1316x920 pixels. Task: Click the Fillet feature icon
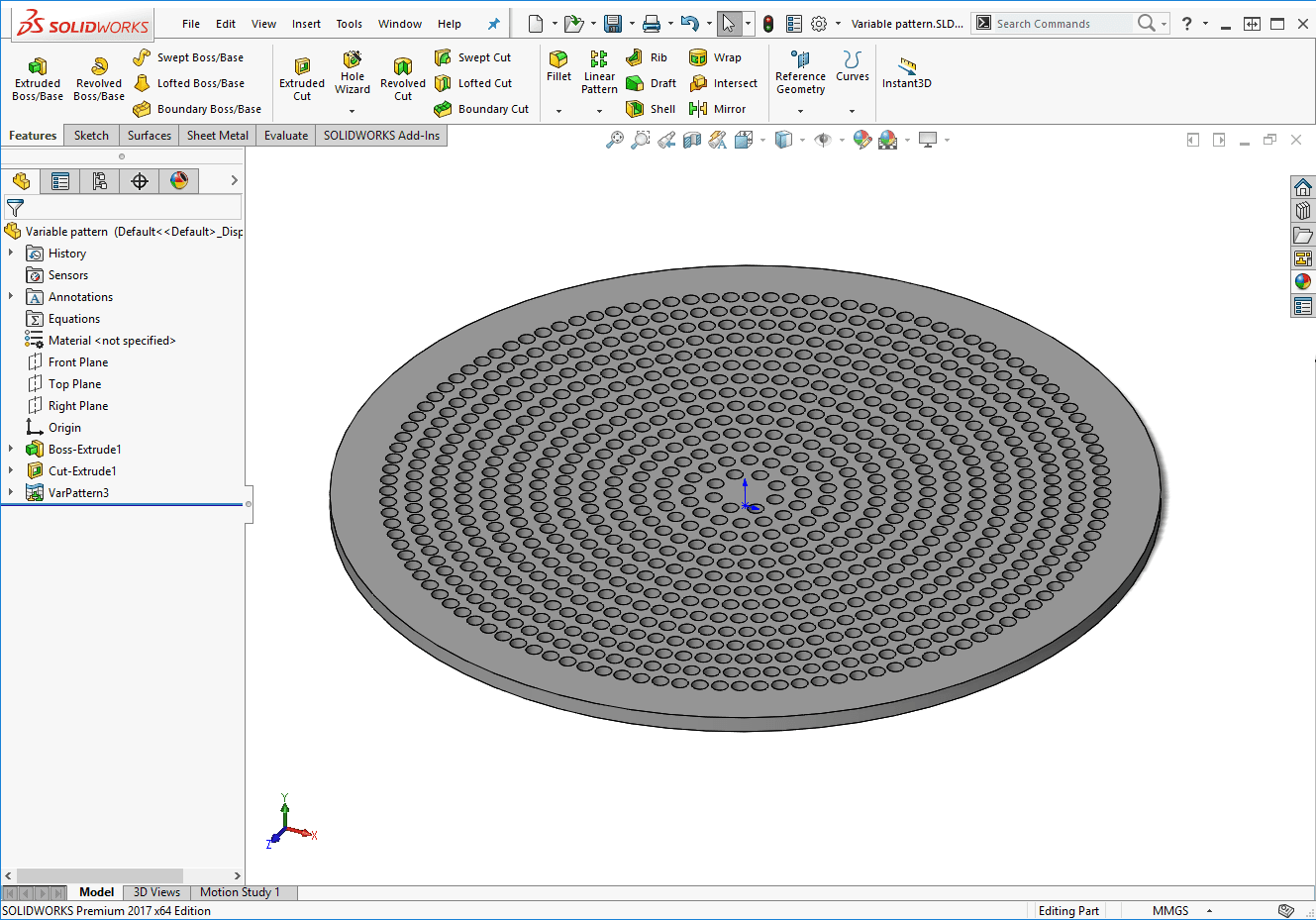click(558, 65)
